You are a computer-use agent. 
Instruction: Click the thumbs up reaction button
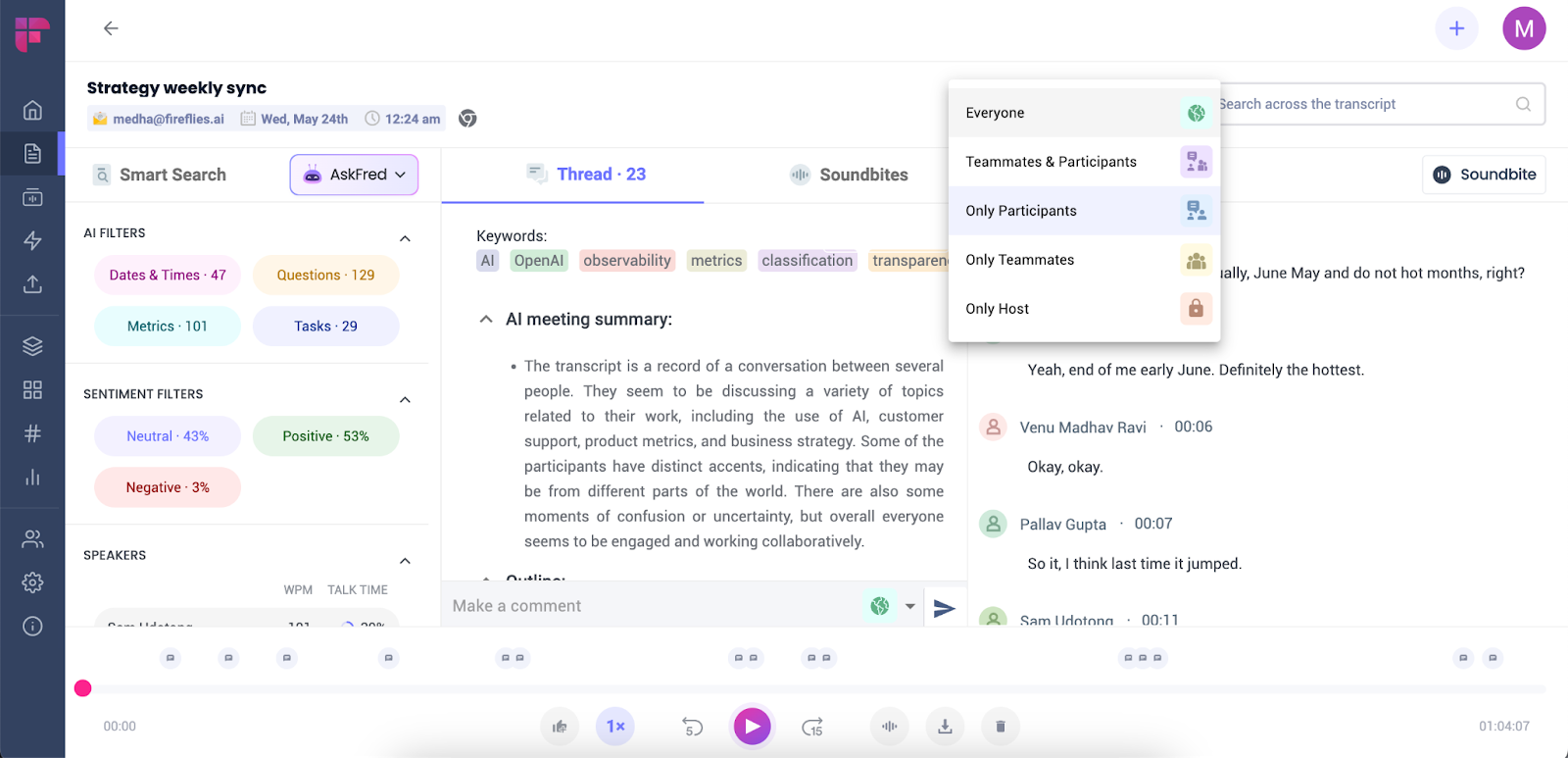(560, 727)
